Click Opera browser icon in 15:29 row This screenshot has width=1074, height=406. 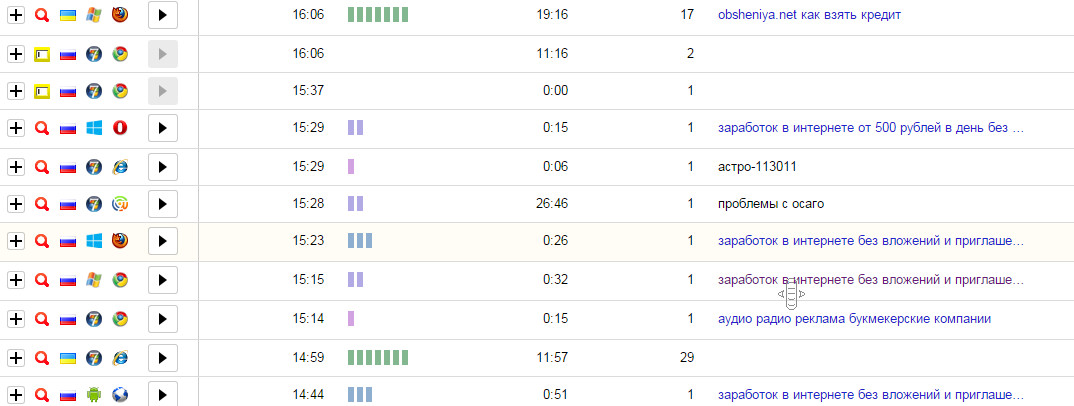[120, 128]
